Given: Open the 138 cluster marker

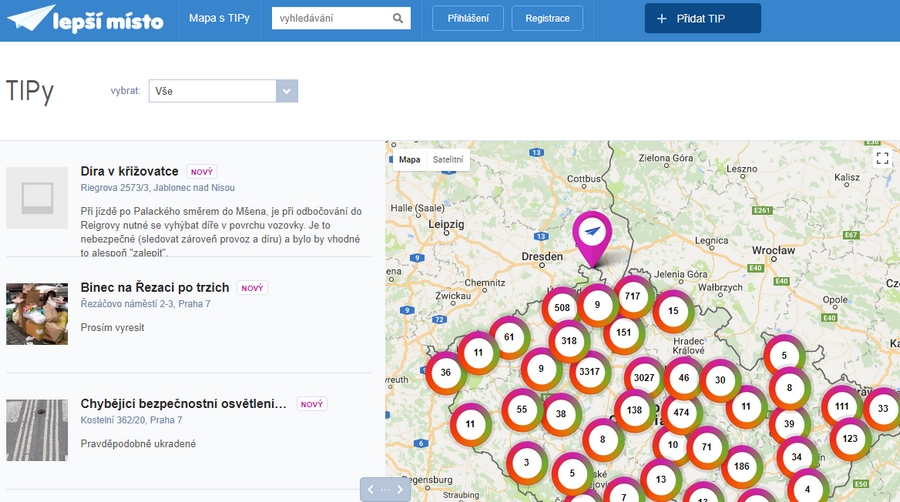Looking at the screenshot, I should coord(634,410).
